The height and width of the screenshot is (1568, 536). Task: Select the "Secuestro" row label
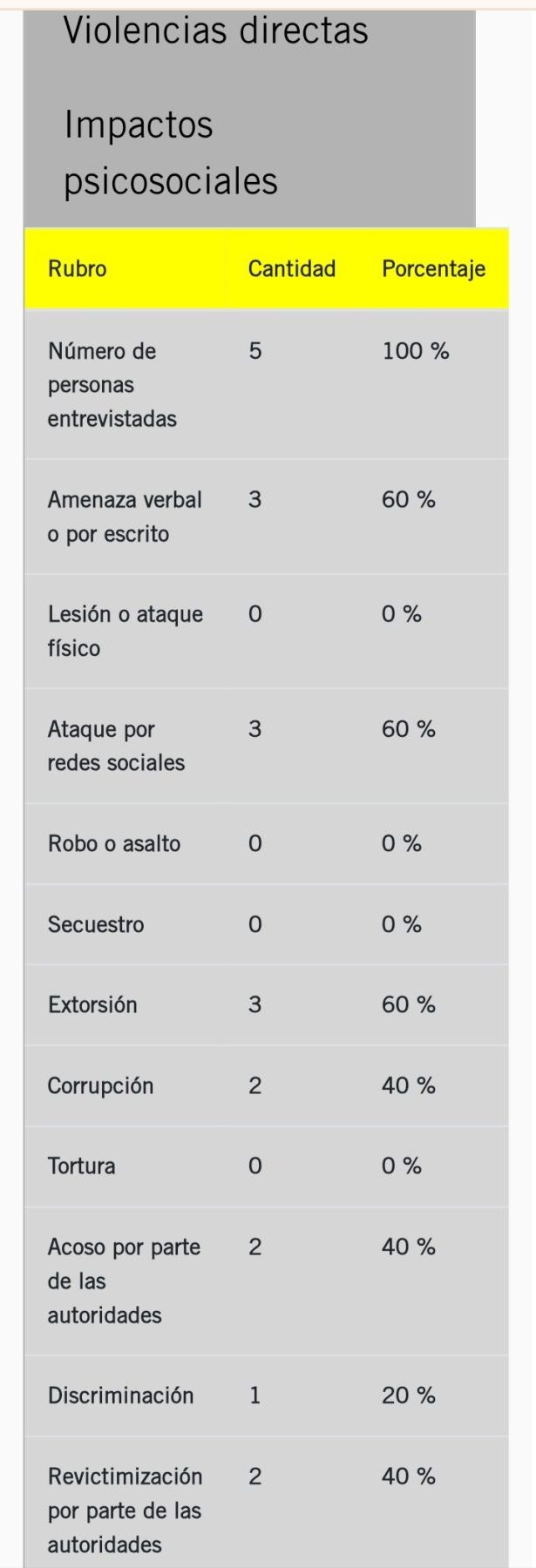point(96,924)
